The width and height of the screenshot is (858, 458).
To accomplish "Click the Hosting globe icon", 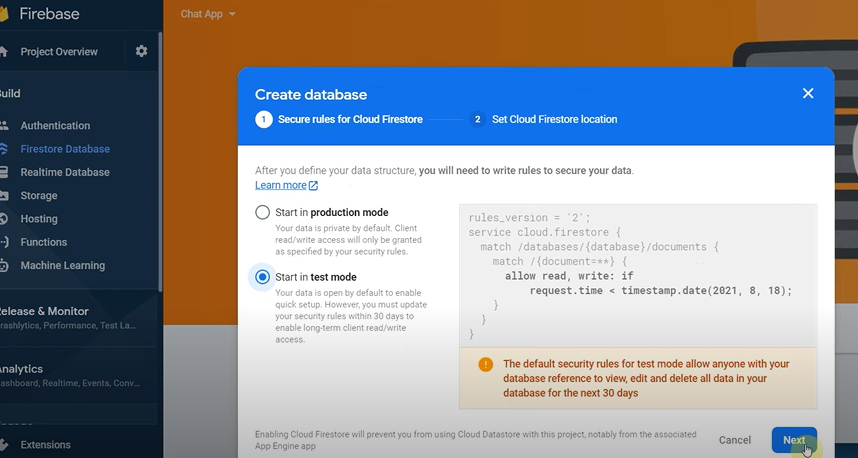I will [x=3, y=219].
